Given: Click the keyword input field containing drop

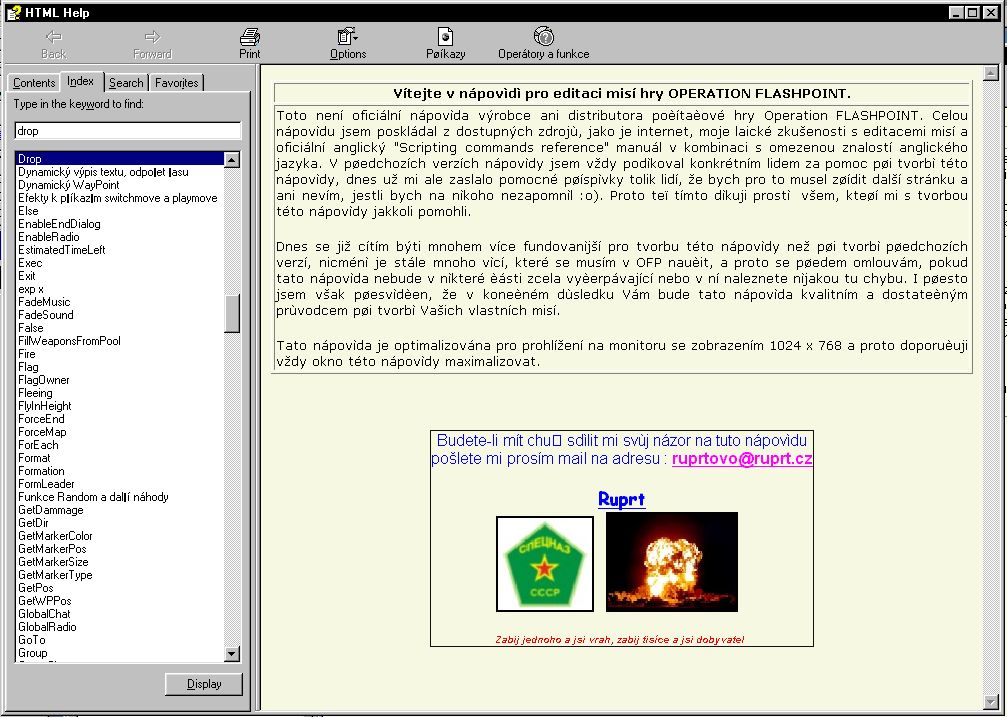Looking at the screenshot, I should coord(127,131).
